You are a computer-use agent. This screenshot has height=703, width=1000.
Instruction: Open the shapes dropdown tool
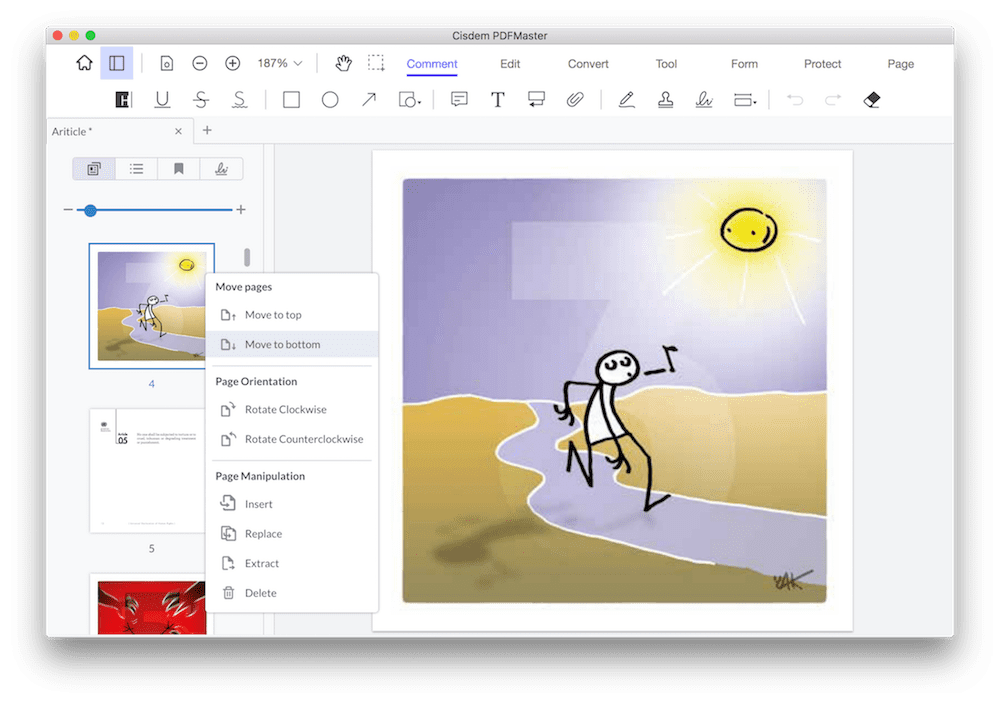click(x=409, y=100)
